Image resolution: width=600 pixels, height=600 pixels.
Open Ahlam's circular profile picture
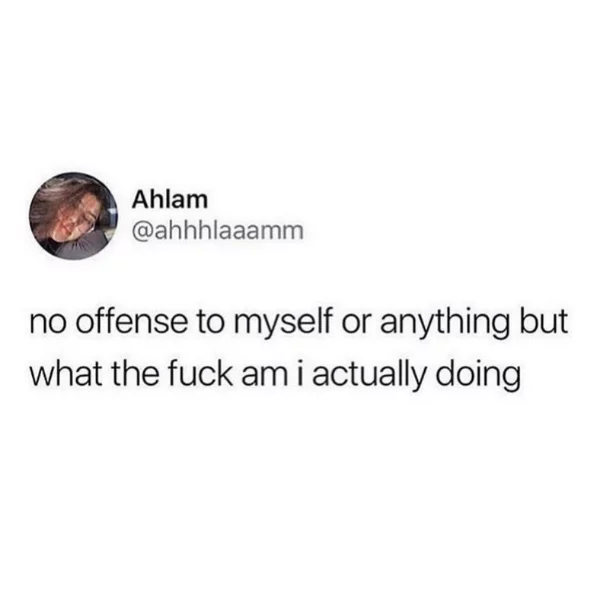(x=74, y=216)
